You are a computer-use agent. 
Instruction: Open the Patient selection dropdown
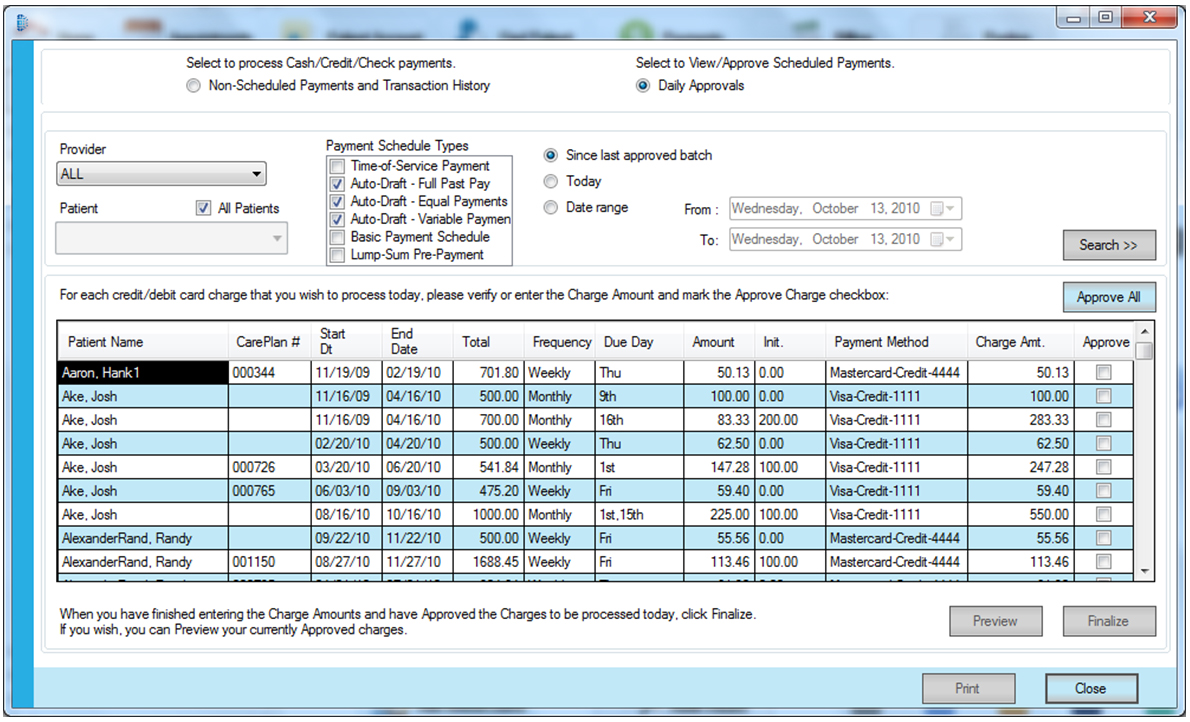(x=277, y=239)
